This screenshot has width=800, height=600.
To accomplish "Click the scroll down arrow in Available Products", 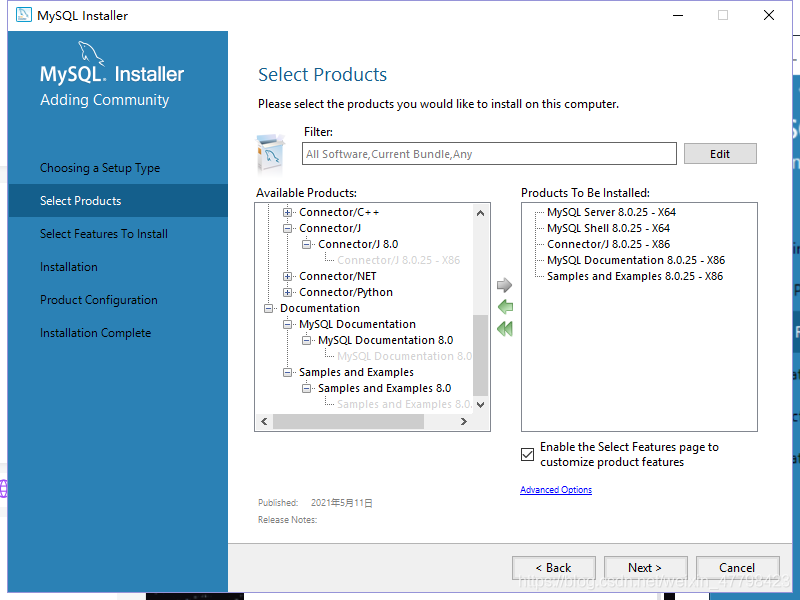I will tap(480, 405).
